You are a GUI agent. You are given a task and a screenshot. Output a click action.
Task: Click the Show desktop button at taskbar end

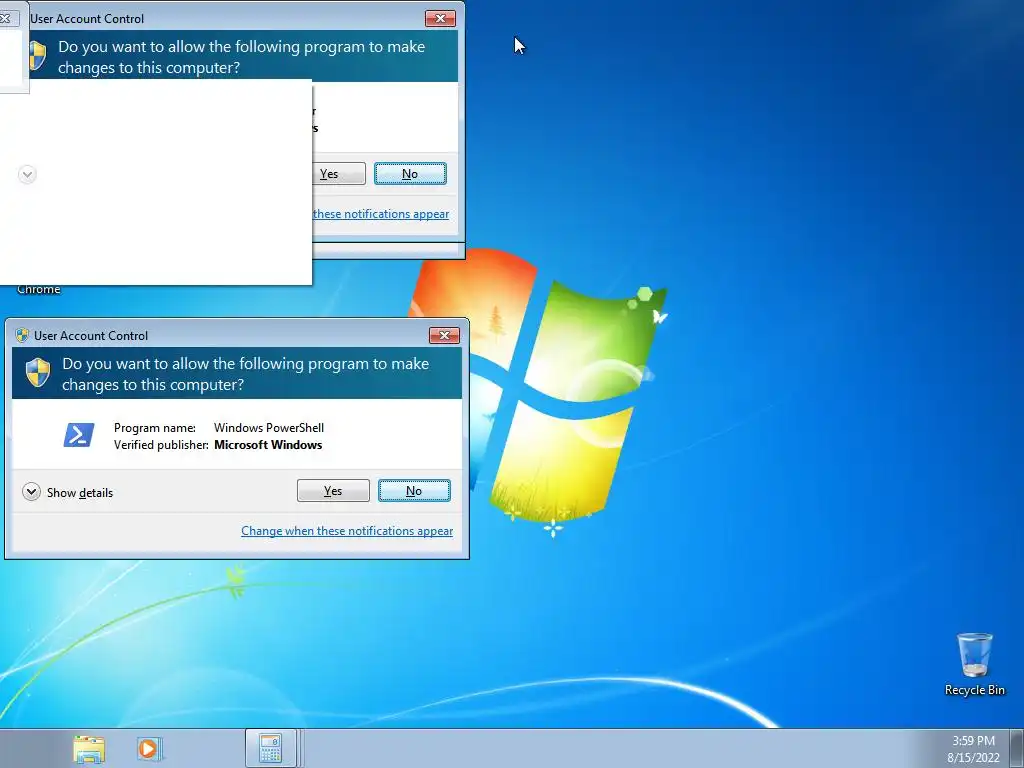1017,748
